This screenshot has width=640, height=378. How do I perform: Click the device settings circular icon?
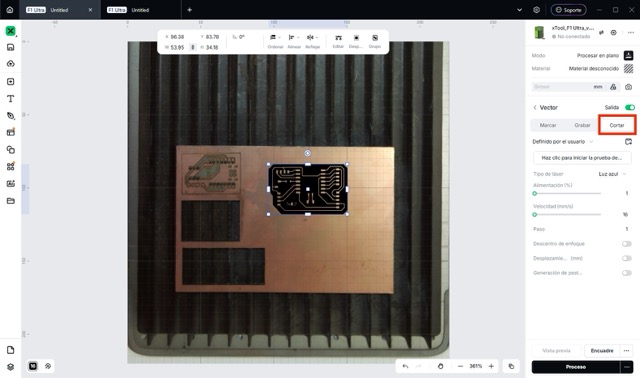point(613,32)
